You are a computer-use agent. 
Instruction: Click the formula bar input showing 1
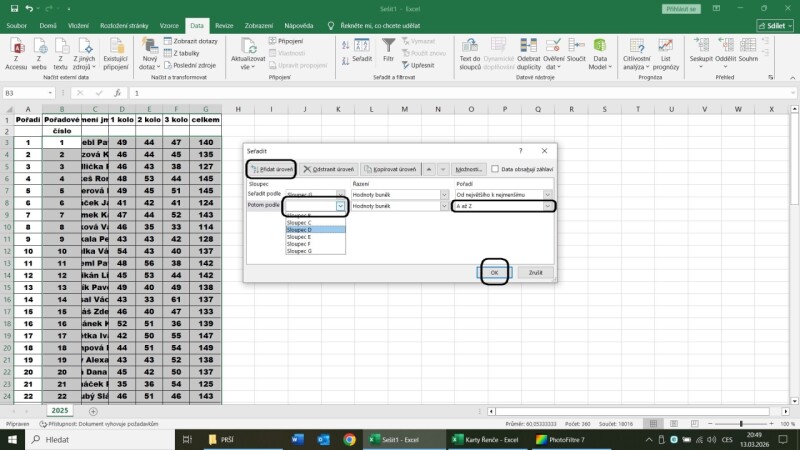click(462, 93)
